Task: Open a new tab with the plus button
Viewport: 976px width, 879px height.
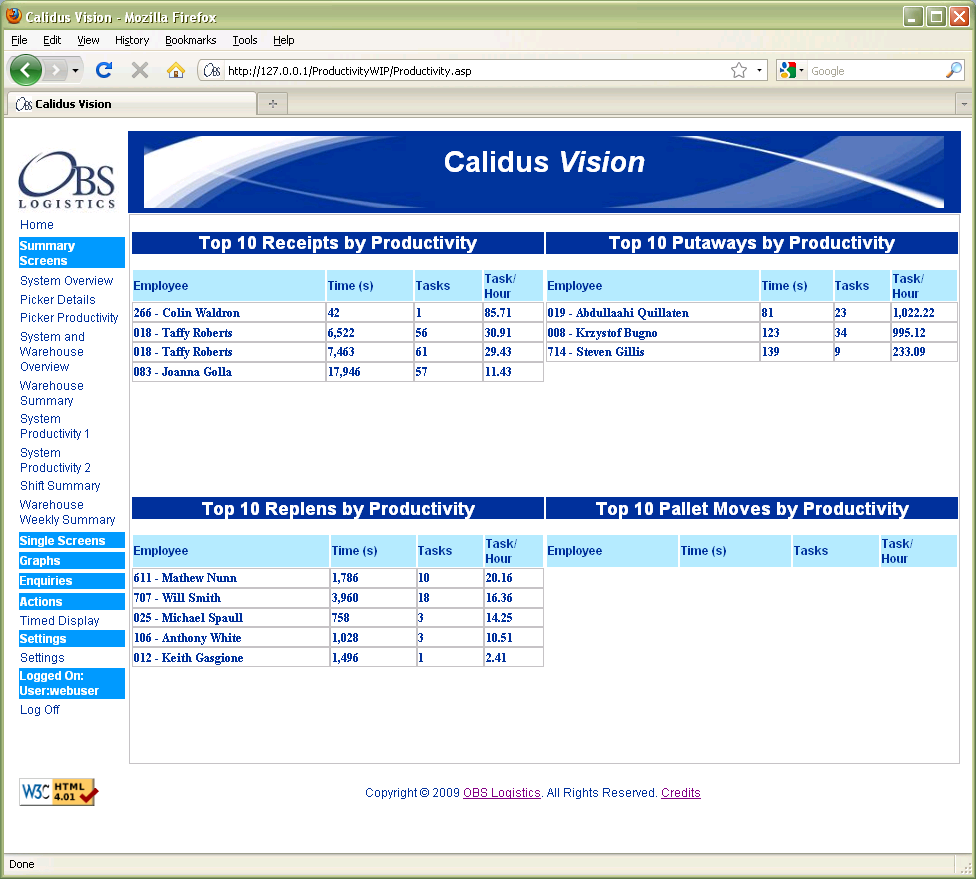Action: point(273,103)
